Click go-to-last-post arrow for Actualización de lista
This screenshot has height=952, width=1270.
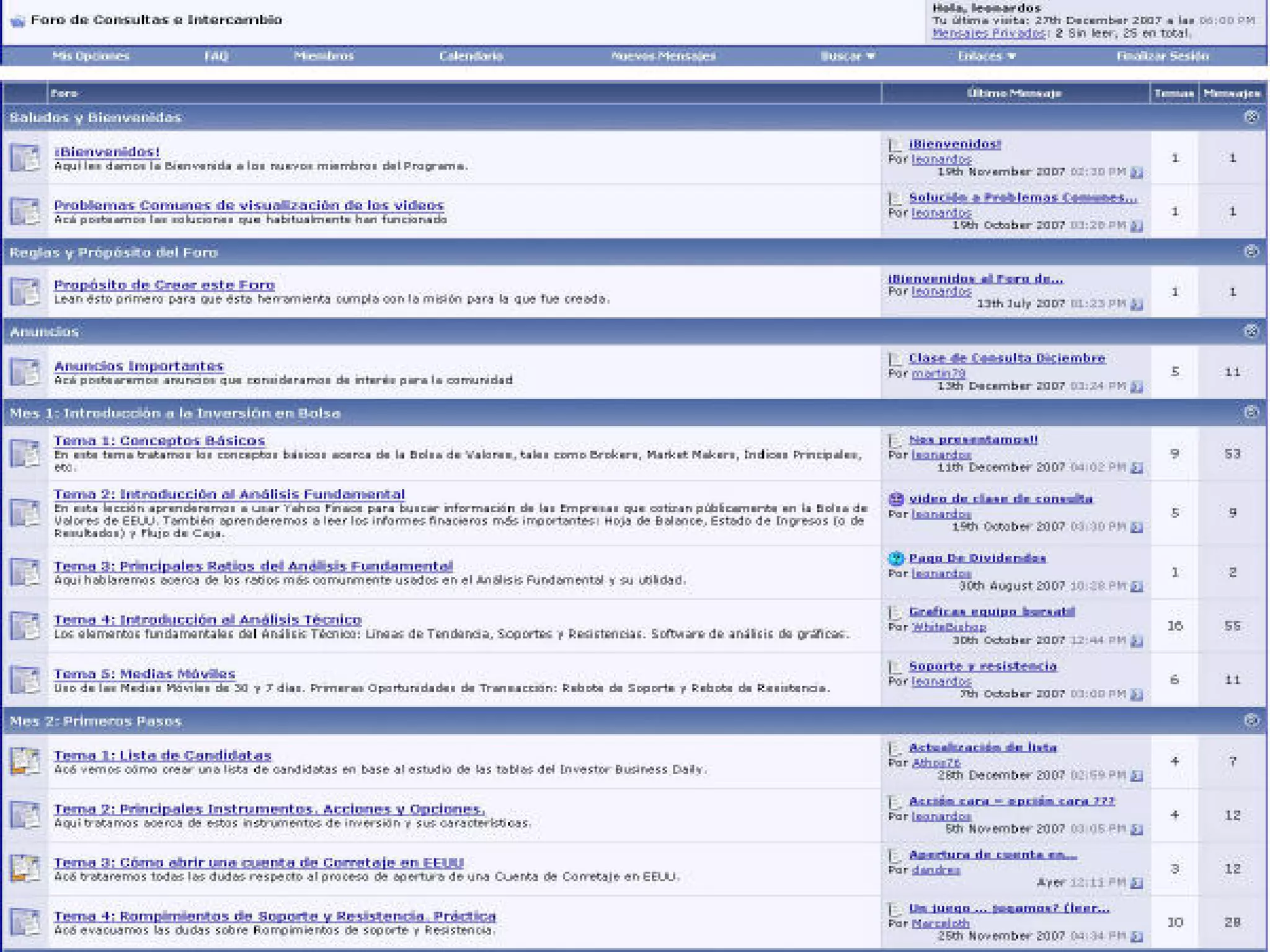tap(1136, 775)
